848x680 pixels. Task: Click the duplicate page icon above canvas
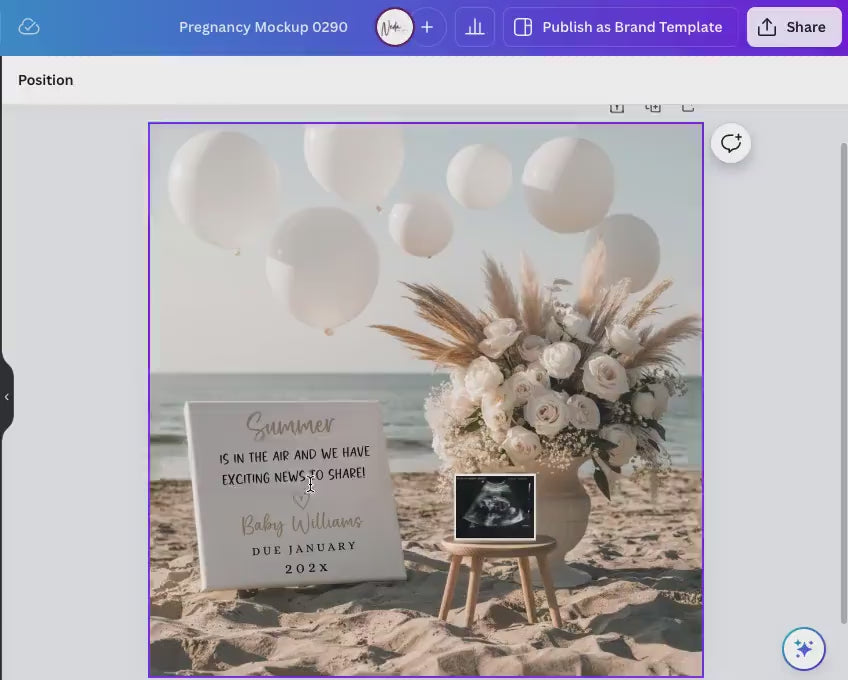[653, 108]
